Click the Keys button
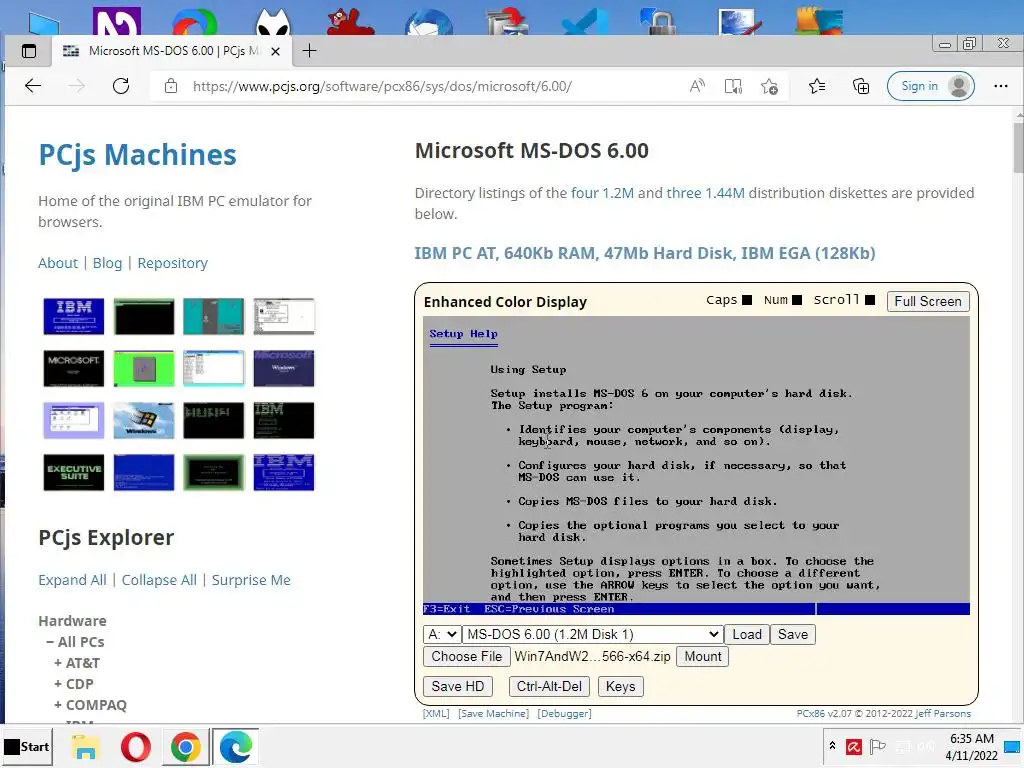 click(620, 686)
